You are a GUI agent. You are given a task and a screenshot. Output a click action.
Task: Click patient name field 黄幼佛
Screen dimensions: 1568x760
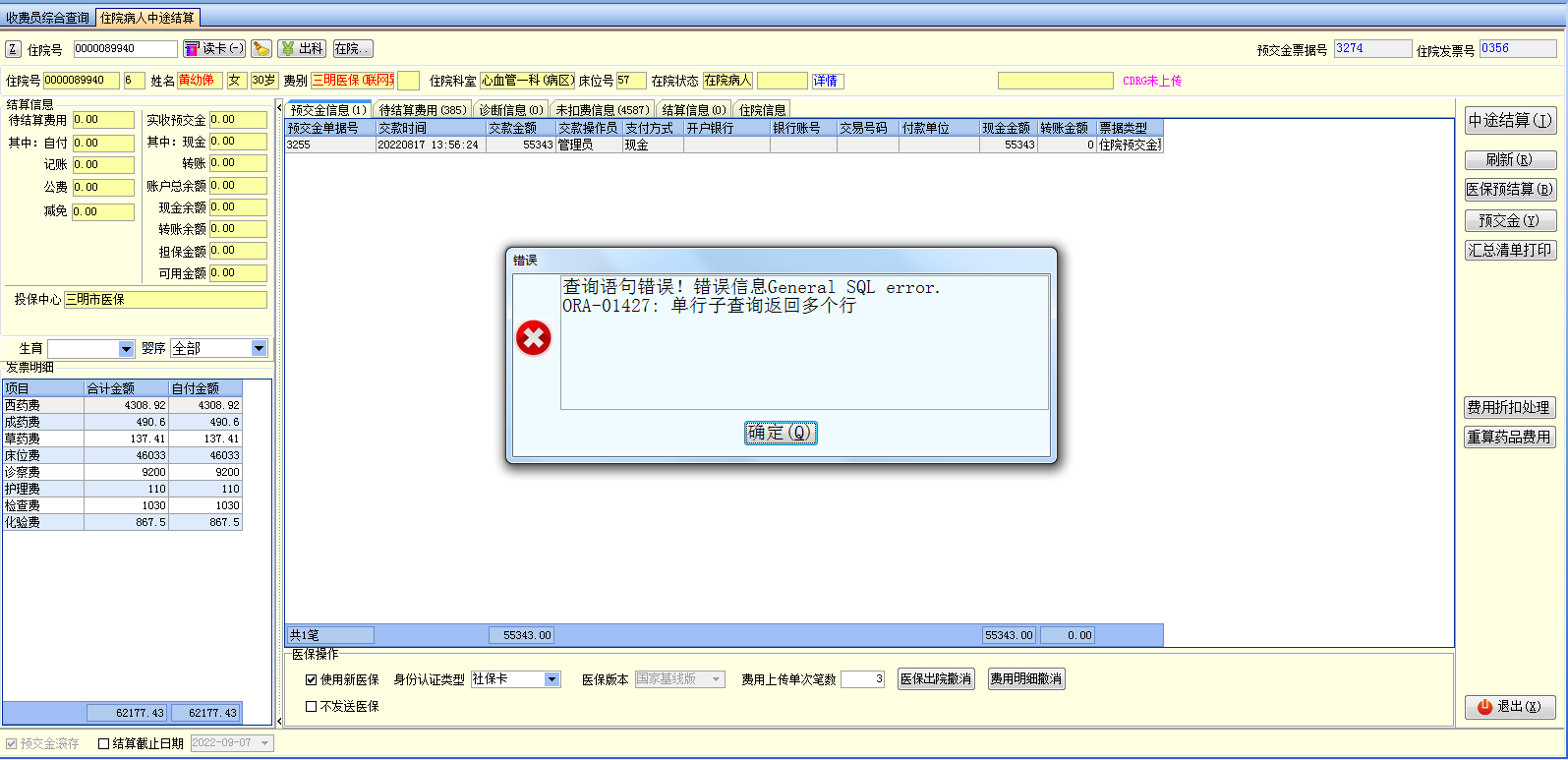200,81
